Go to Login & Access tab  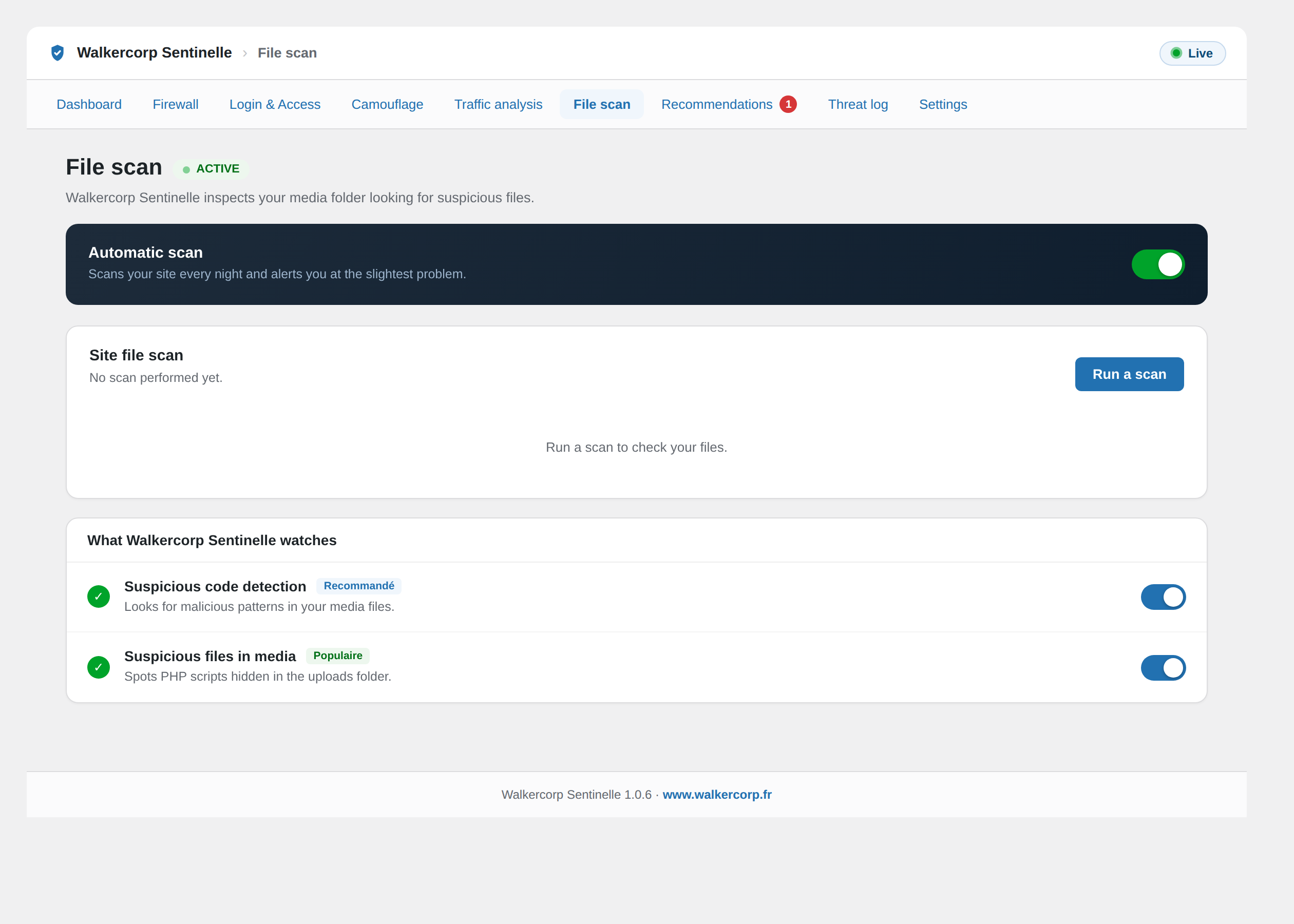[275, 104]
